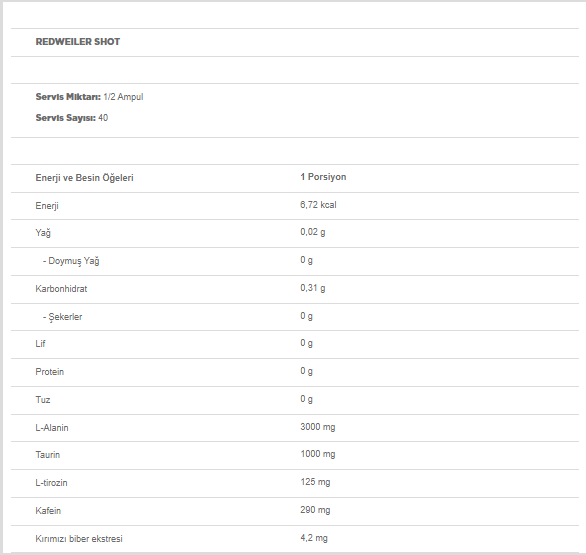Click the Taurin row label
This screenshot has width=586, height=555.
pyautogui.click(x=48, y=455)
